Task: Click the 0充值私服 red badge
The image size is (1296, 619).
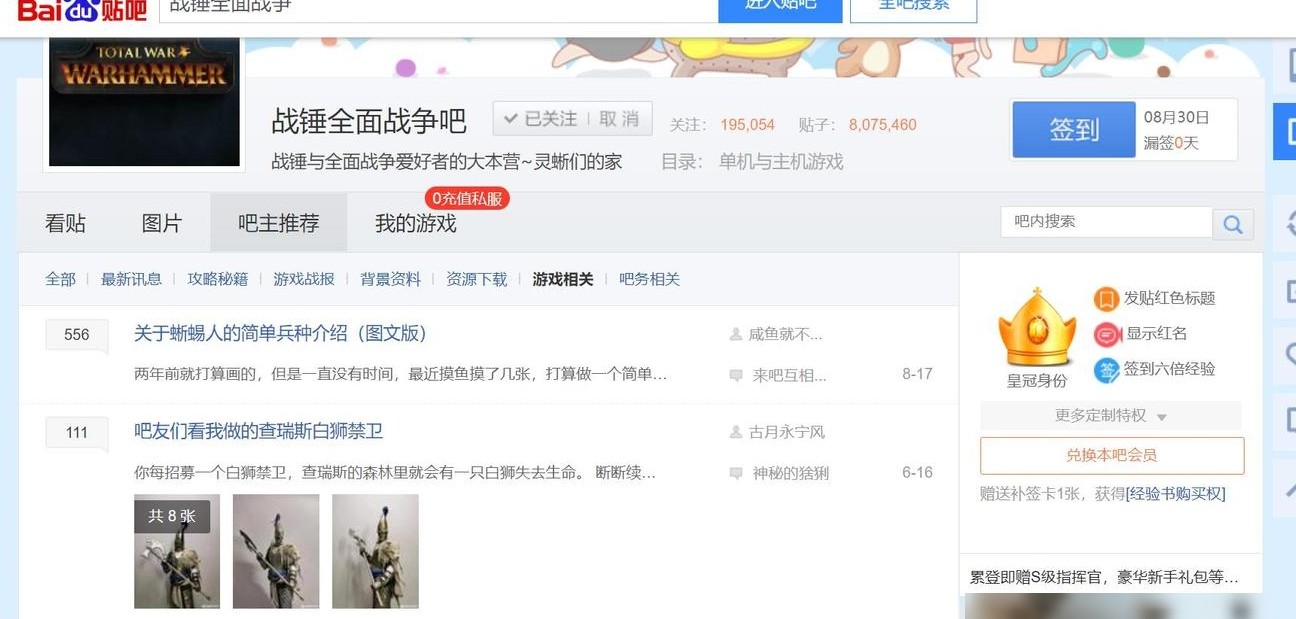Action: point(467,198)
